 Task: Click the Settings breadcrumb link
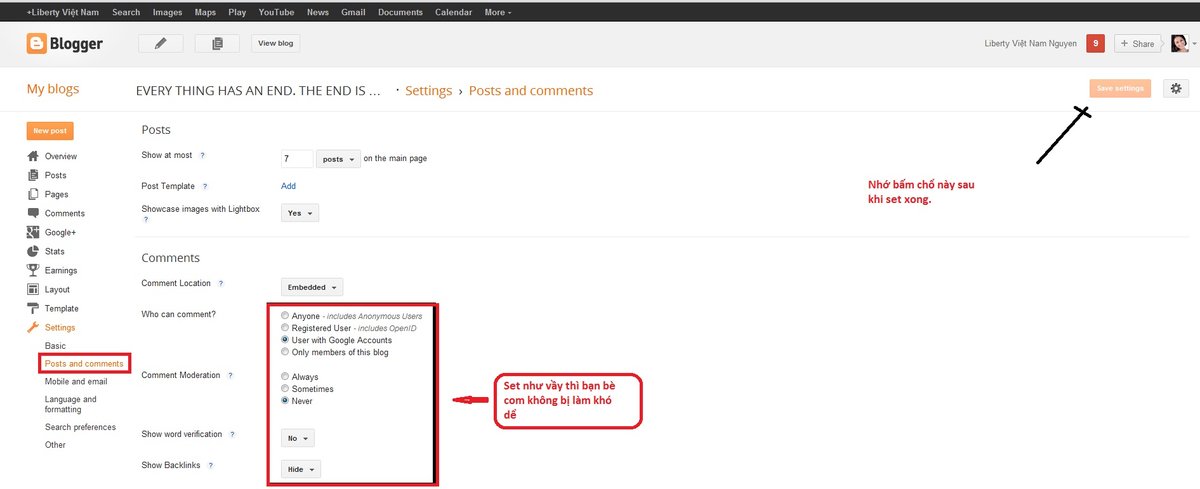[x=429, y=91]
